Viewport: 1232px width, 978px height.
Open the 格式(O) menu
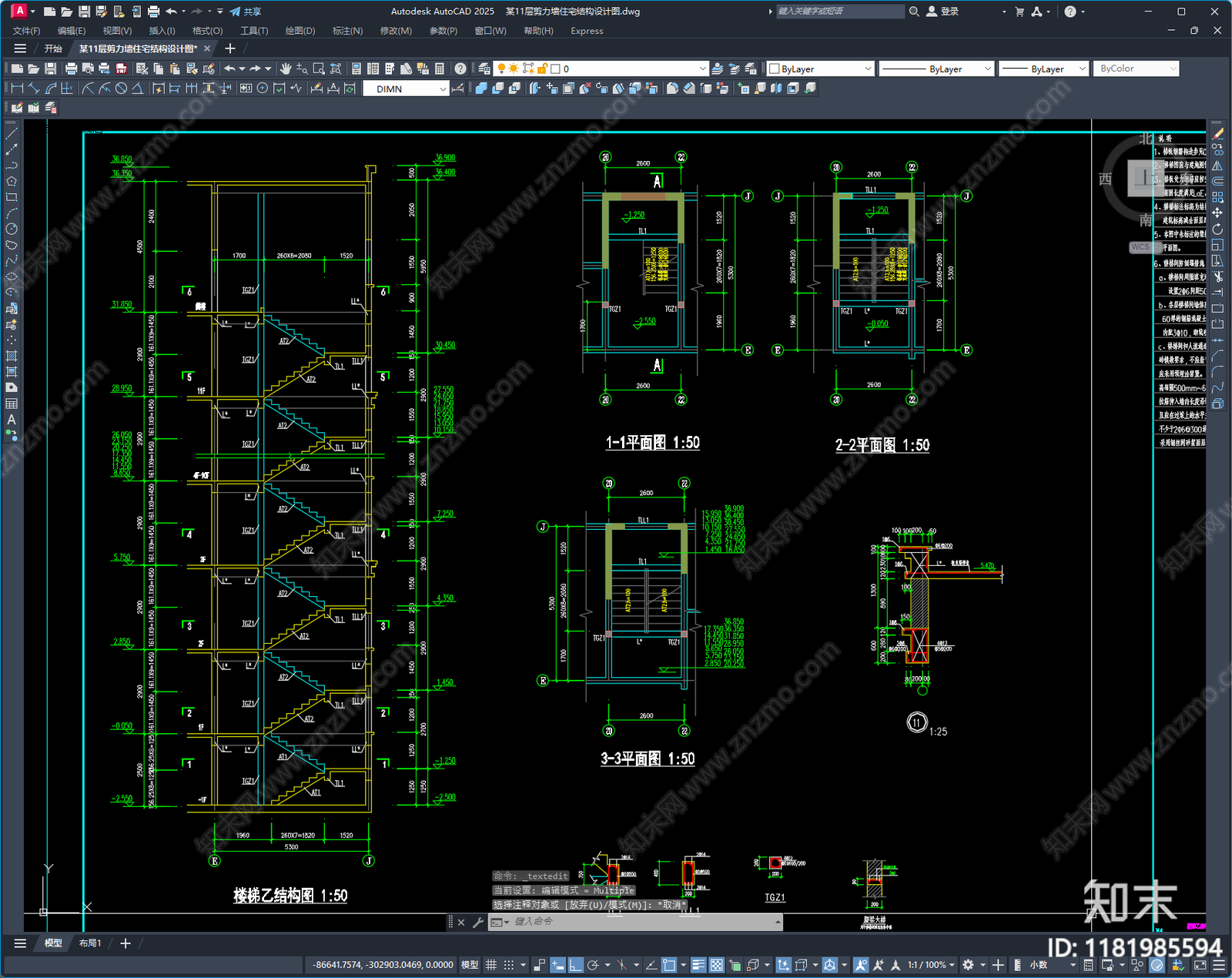(208, 31)
